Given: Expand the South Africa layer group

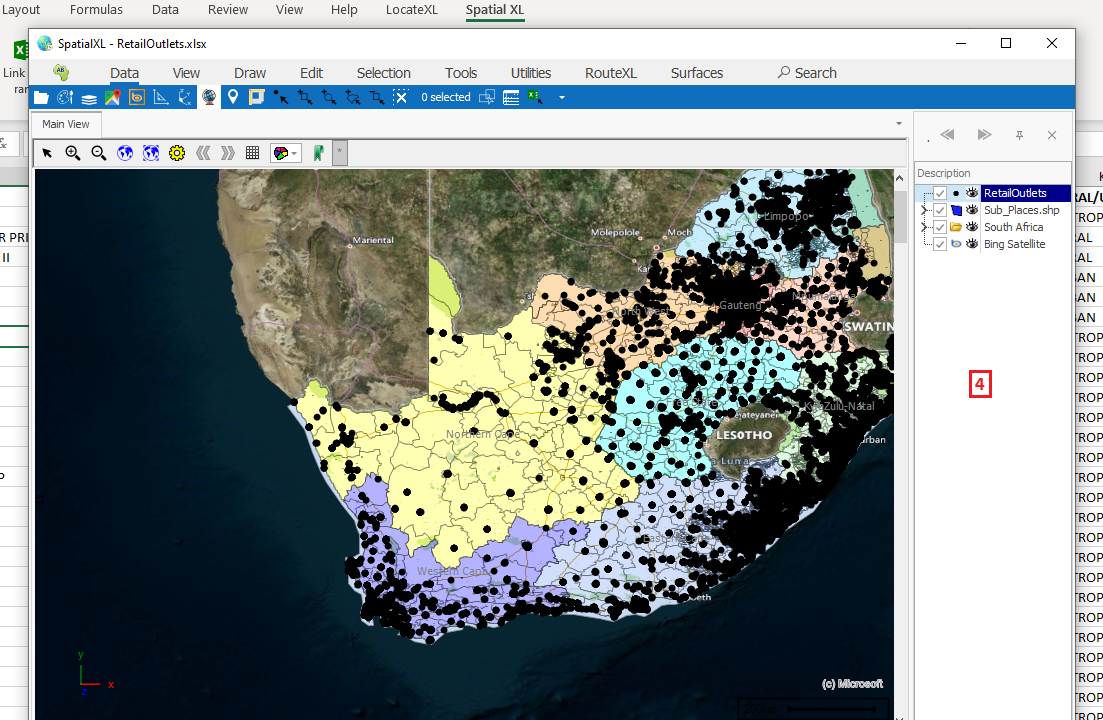Looking at the screenshot, I should [x=924, y=227].
